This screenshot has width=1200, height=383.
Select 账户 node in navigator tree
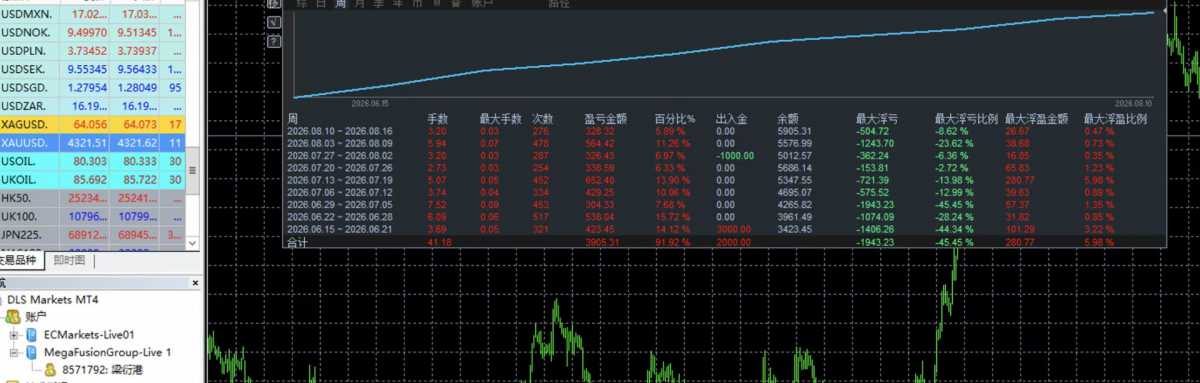point(35,316)
